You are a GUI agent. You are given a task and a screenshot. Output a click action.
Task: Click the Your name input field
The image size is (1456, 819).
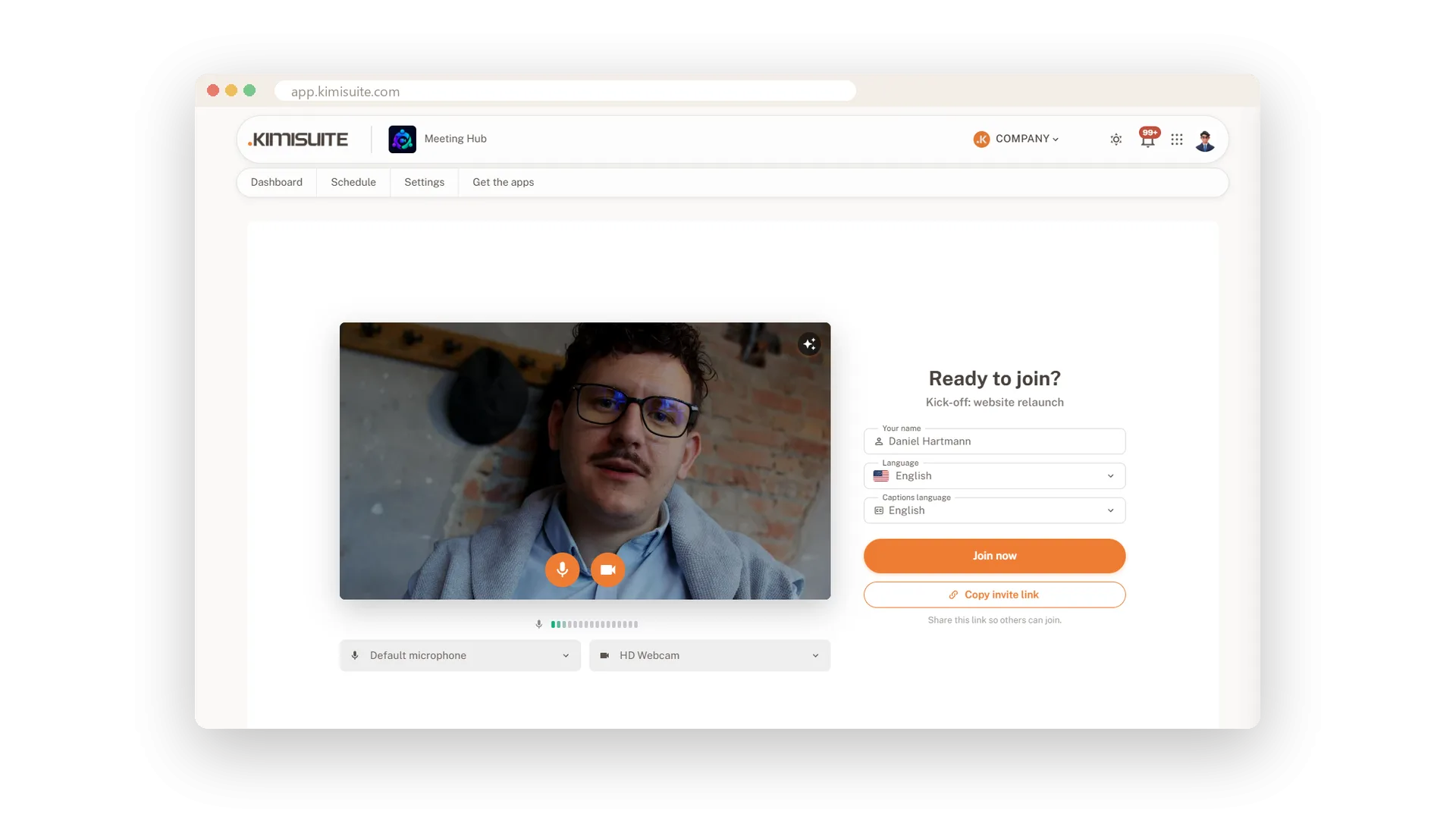[994, 441]
